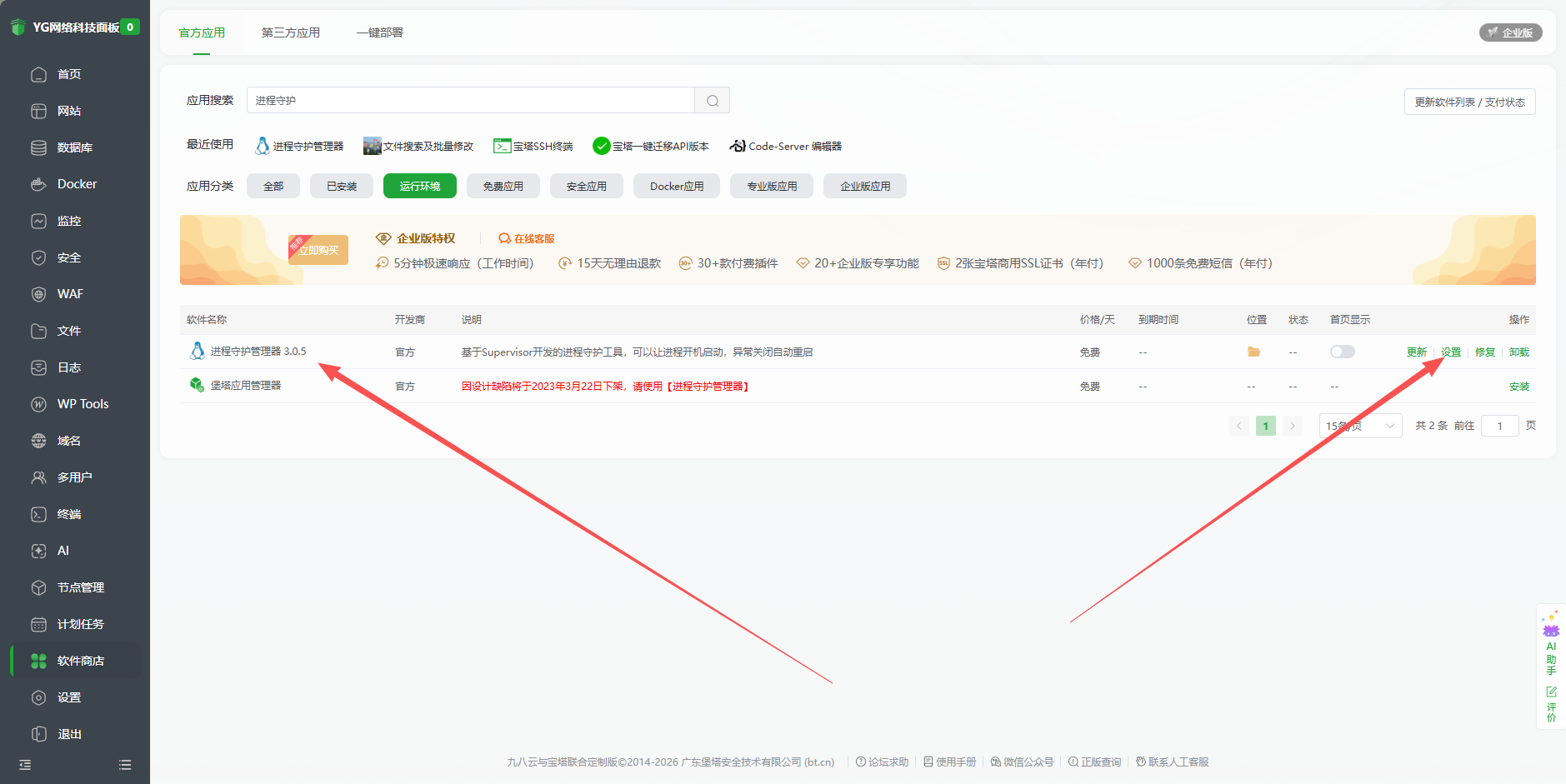
Task: Open the 日志 logs sidebar icon
Action: click(x=38, y=367)
